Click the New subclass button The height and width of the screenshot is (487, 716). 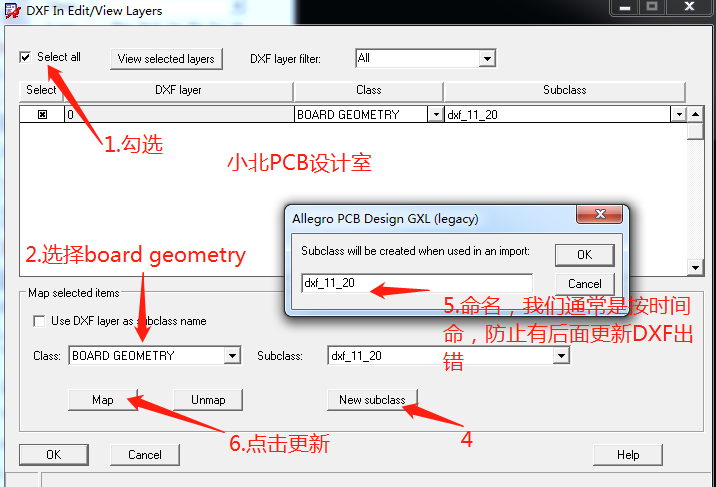tap(372, 400)
